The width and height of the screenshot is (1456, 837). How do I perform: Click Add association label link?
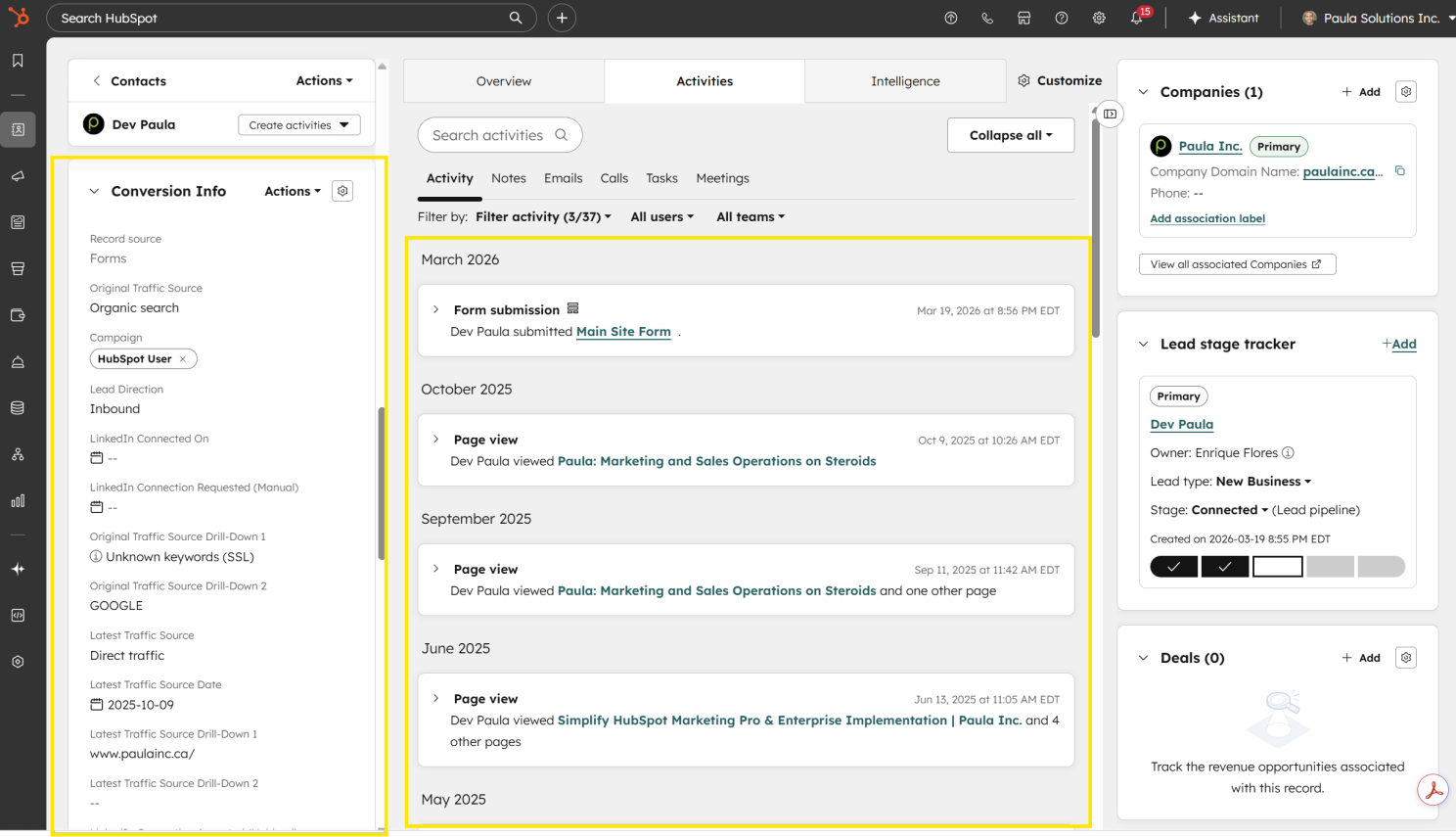coord(1207,218)
